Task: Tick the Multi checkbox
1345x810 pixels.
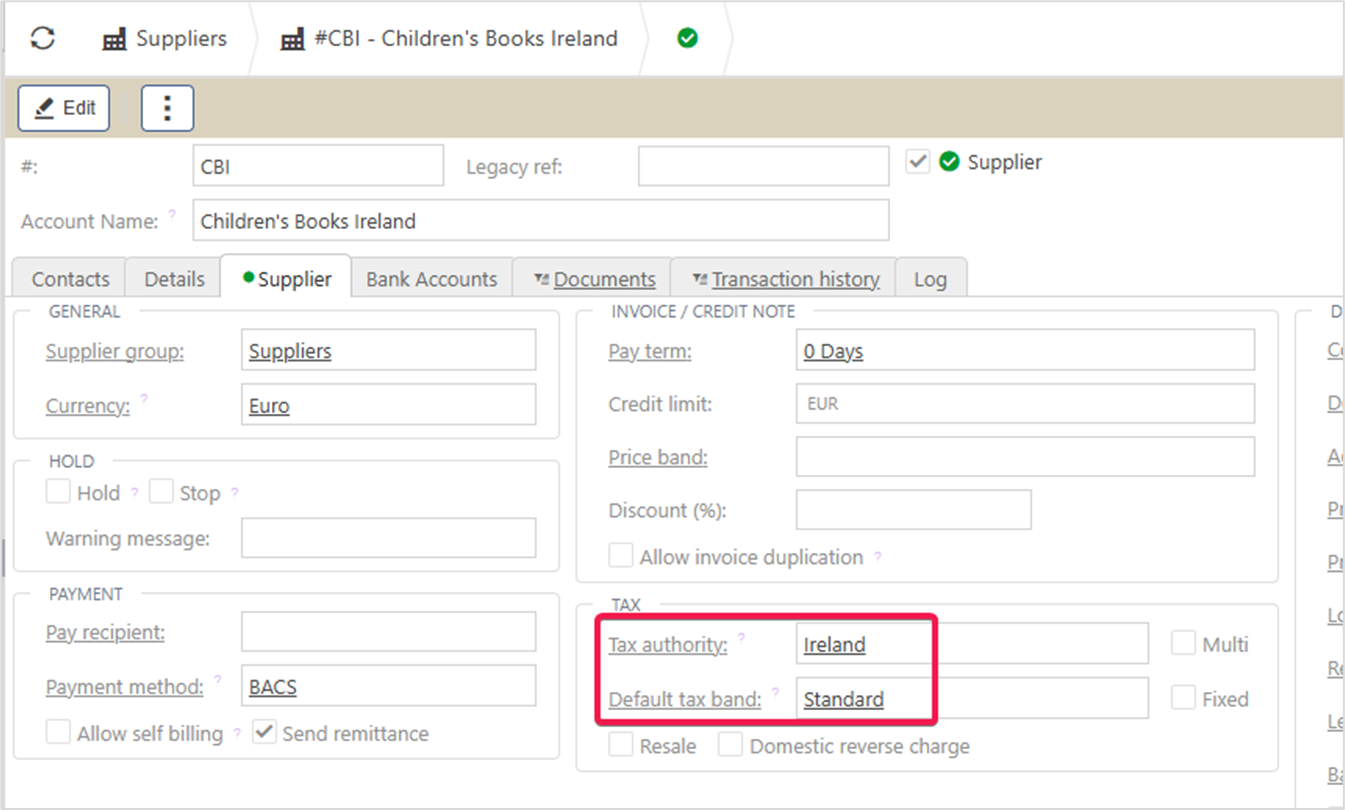Action: point(1184,643)
